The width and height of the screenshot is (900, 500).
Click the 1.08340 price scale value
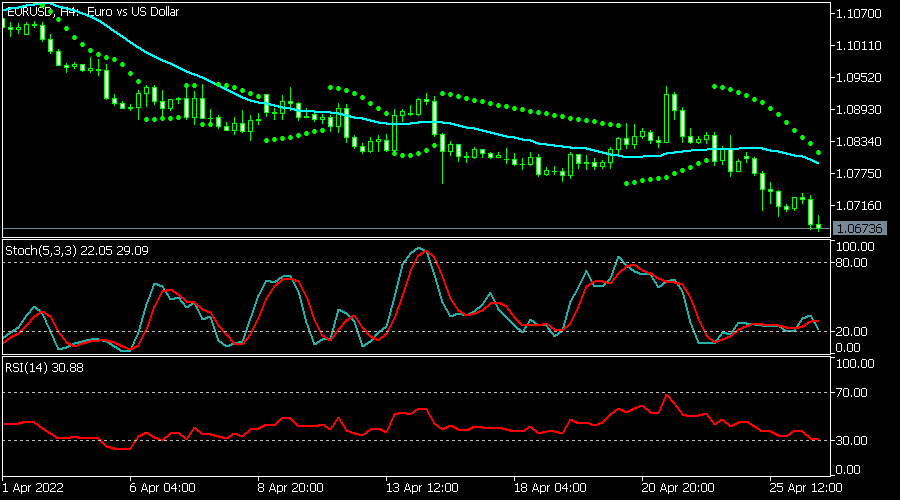tap(859, 142)
